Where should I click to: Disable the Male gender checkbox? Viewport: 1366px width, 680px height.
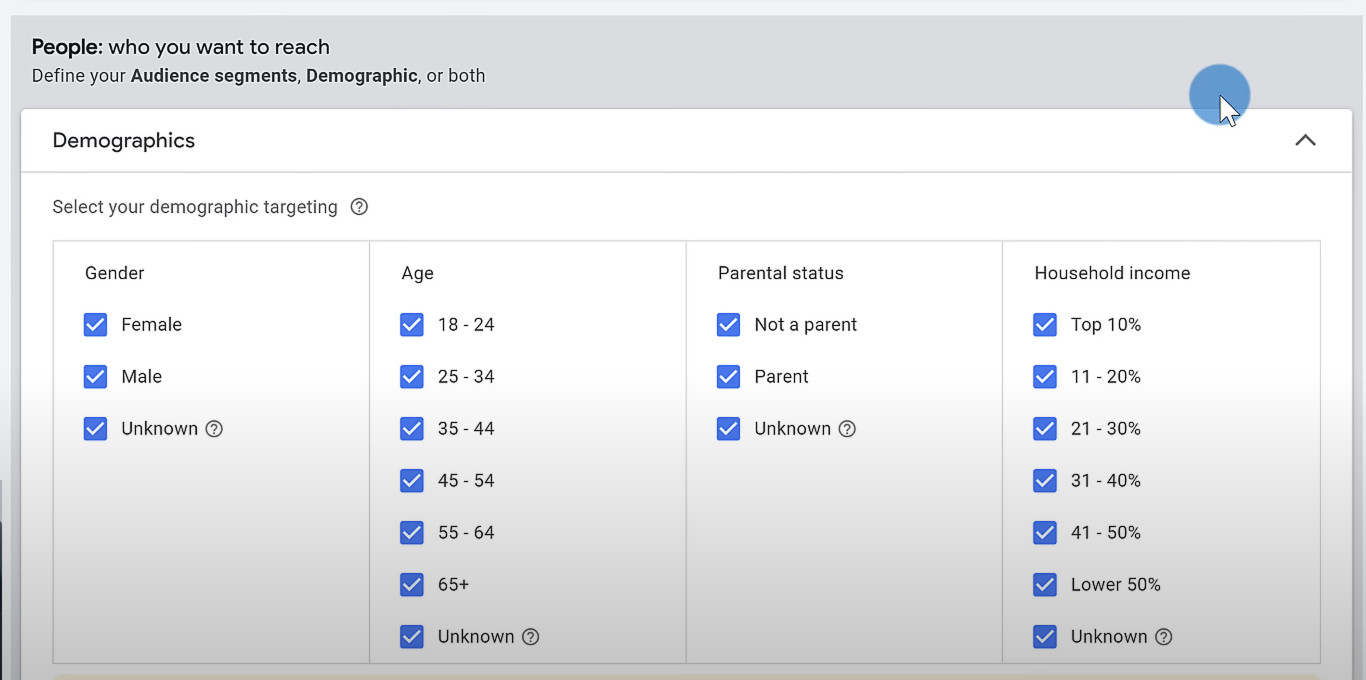[x=95, y=376]
